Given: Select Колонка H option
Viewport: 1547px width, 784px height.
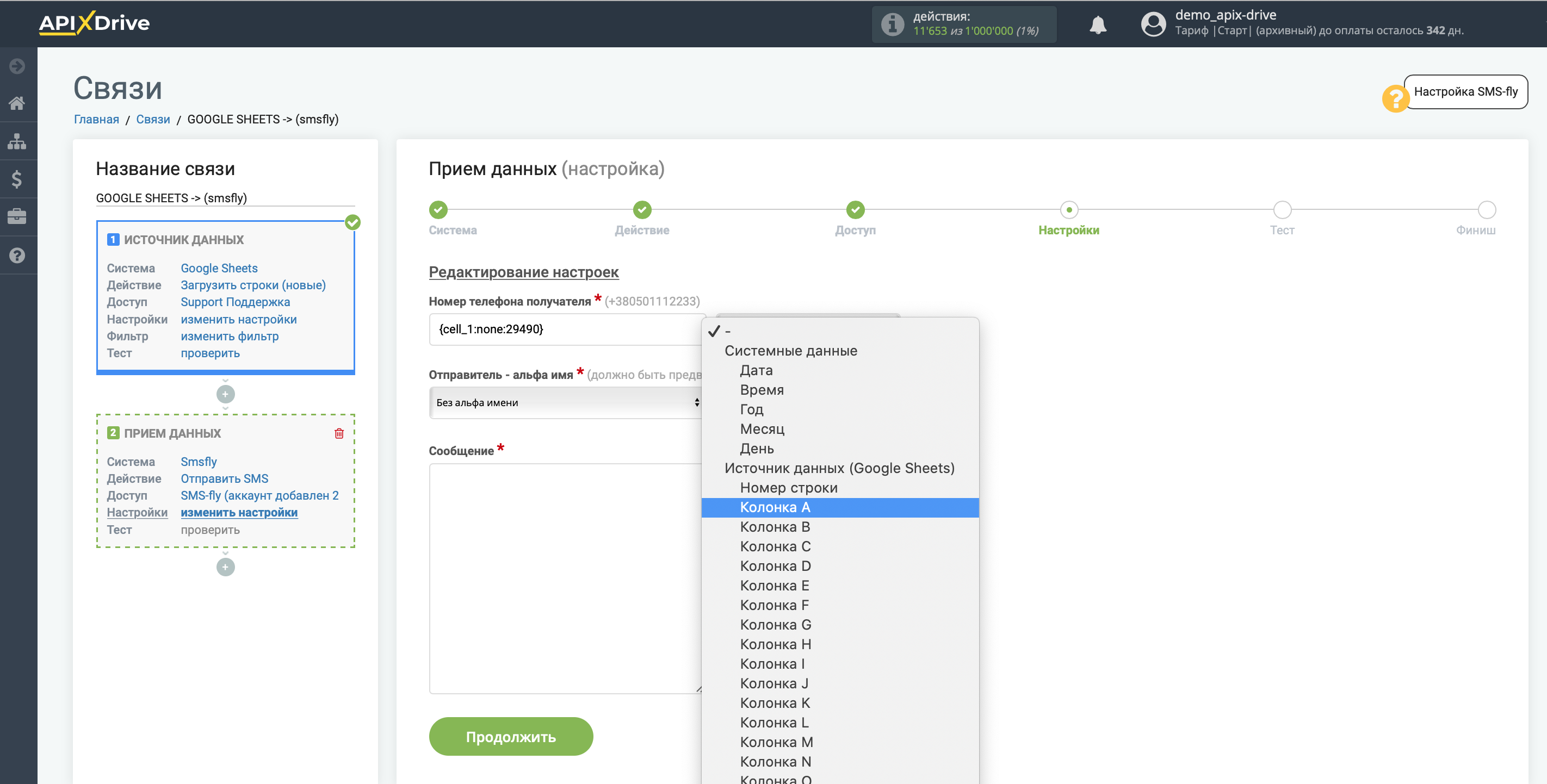Looking at the screenshot, I should [x=840, y=645].
